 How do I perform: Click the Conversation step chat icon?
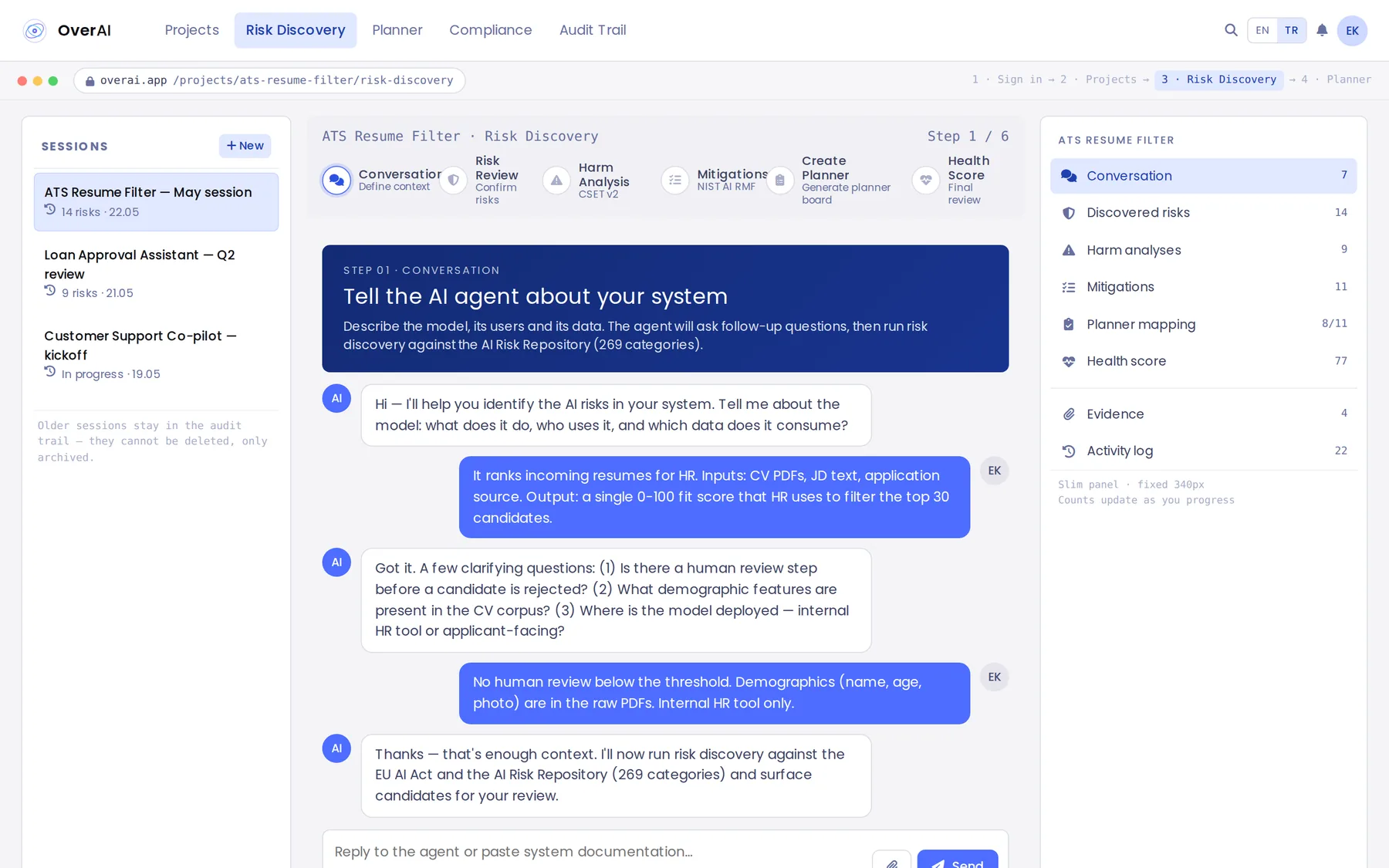[x=336, y=181]
